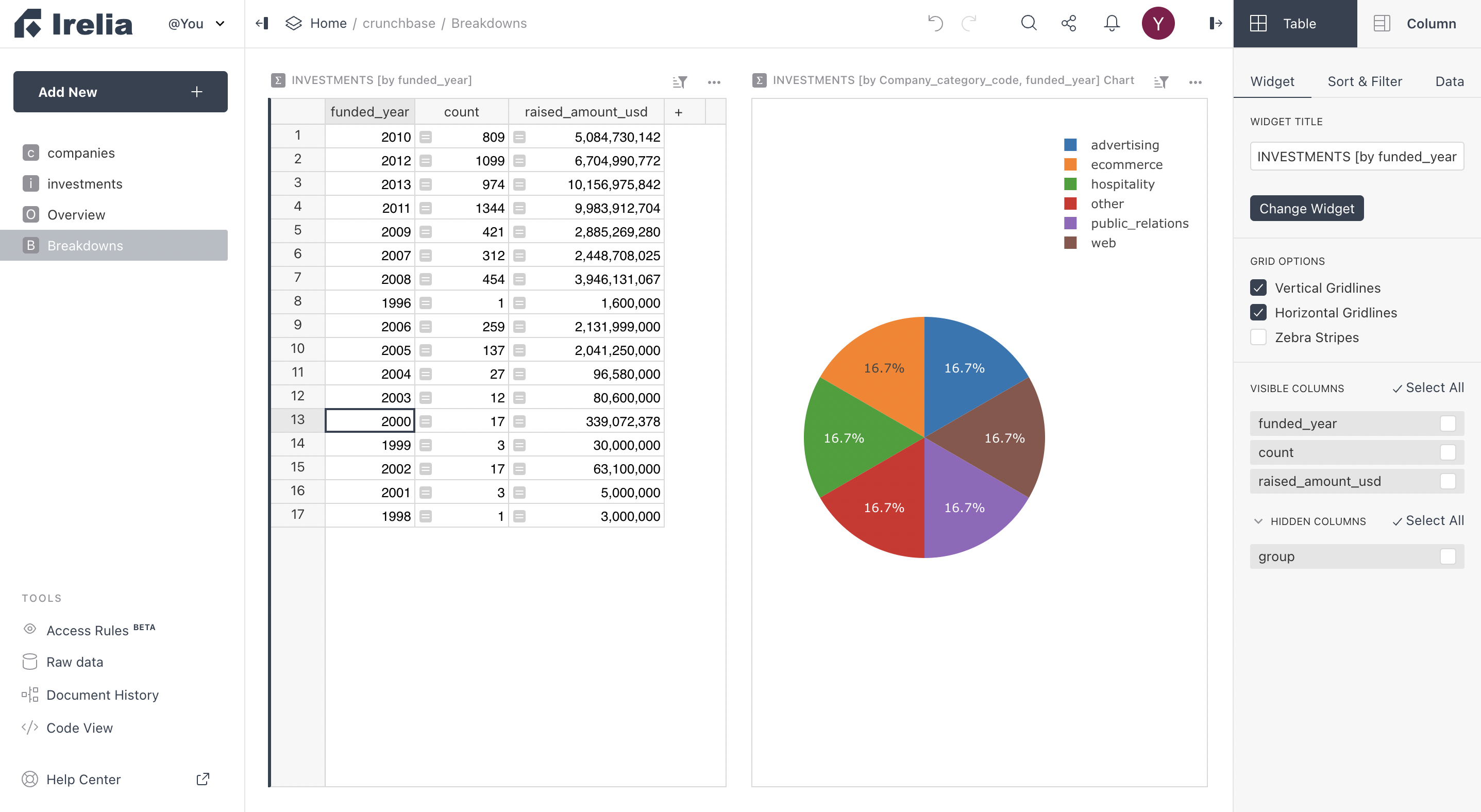Image resolution: width=1481 pixels, height=812 pixels.
Task: Expand the Add New plus menu
Action: pos(197,92)
